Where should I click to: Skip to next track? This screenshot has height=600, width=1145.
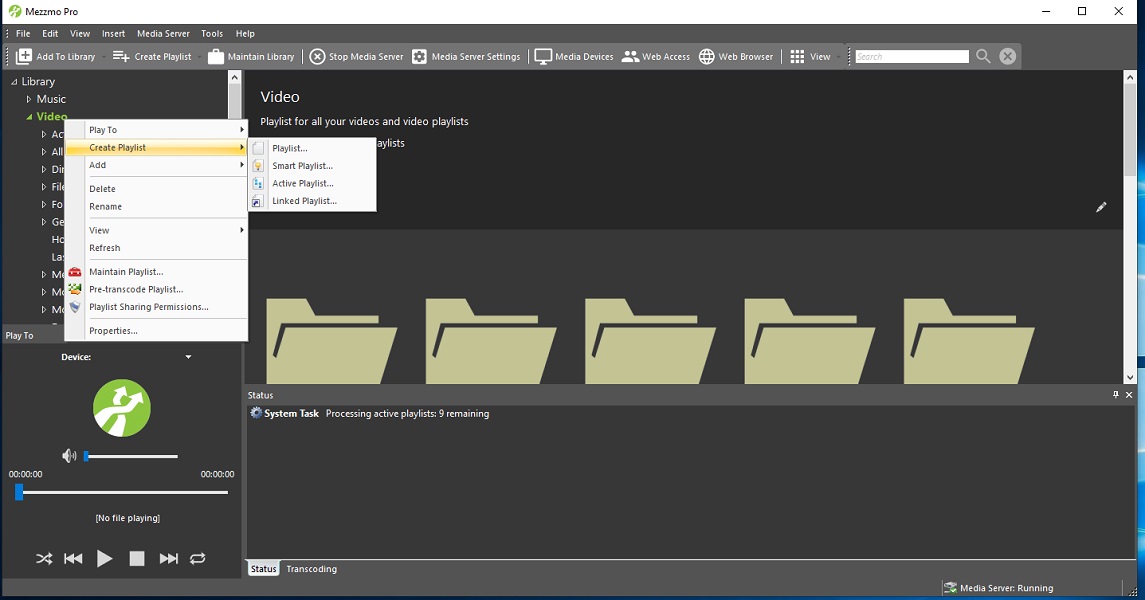(169, 558)
